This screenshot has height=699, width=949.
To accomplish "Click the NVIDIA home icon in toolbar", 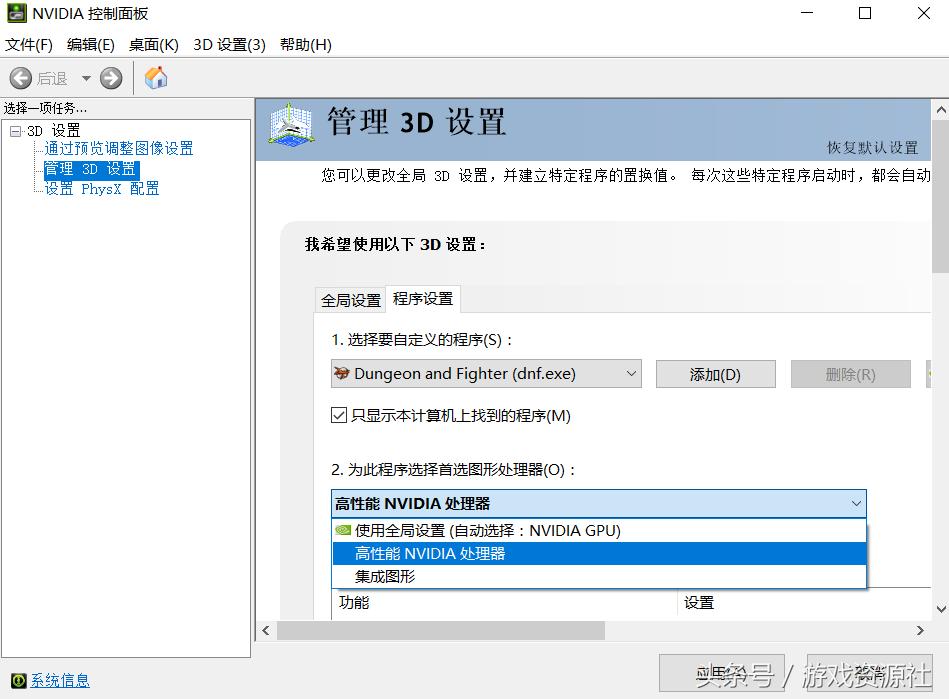I will tap(156, 77).
